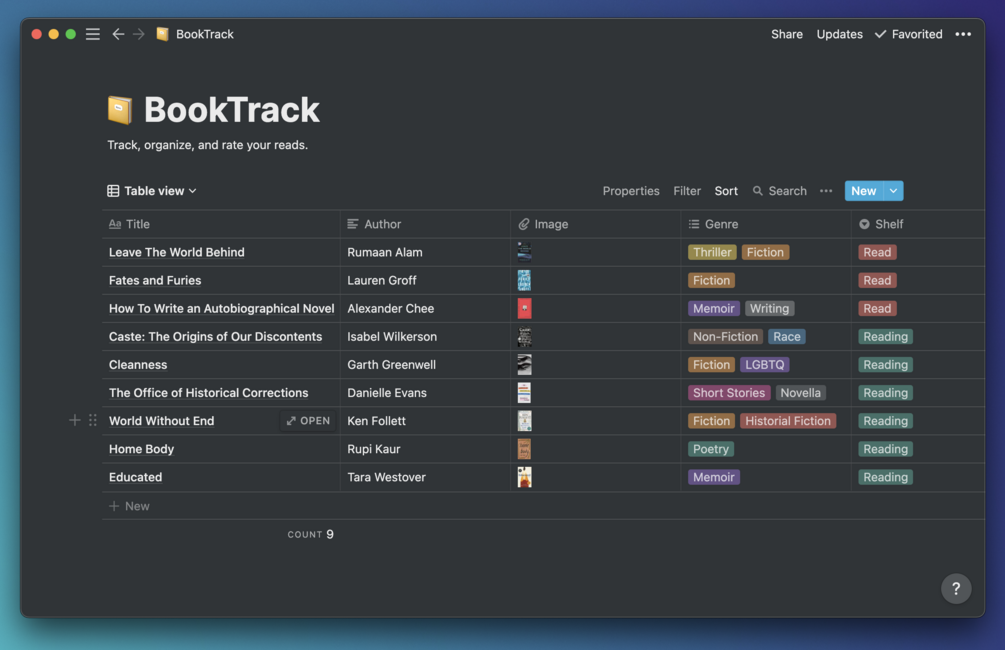Click the search magnifier icon
This screenshot has width=1005, height=650.
[758, 191]
